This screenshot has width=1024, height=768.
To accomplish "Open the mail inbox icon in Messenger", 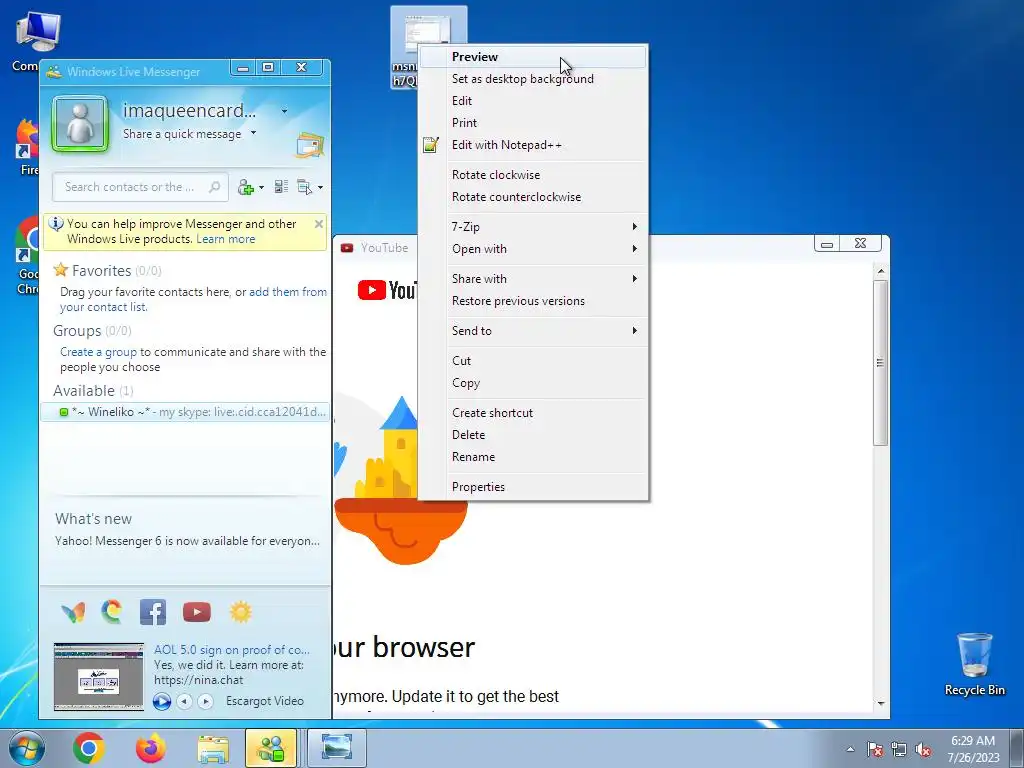I will pos(310,144).
